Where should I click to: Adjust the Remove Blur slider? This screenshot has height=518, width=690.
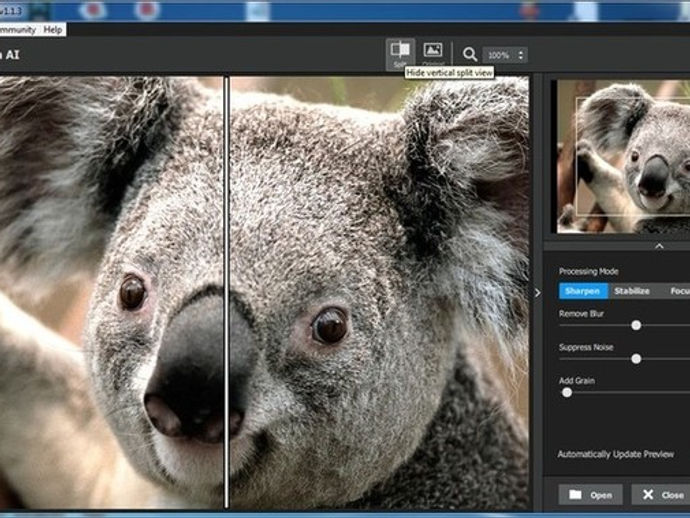(636, 325)
